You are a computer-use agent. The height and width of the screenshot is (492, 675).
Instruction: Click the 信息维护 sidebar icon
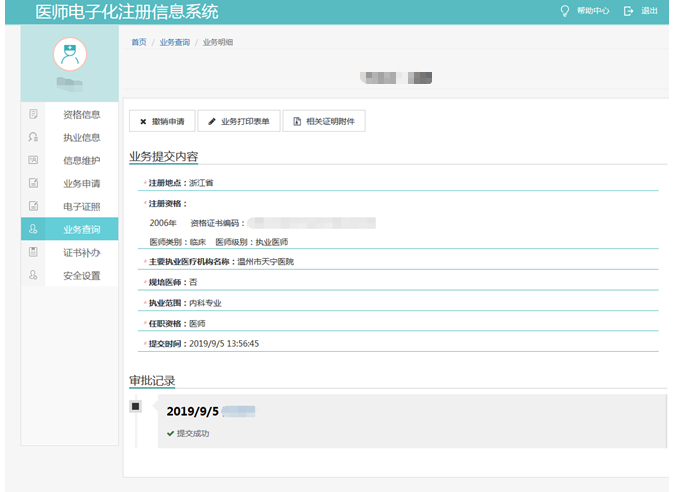(x=33, y=160)
